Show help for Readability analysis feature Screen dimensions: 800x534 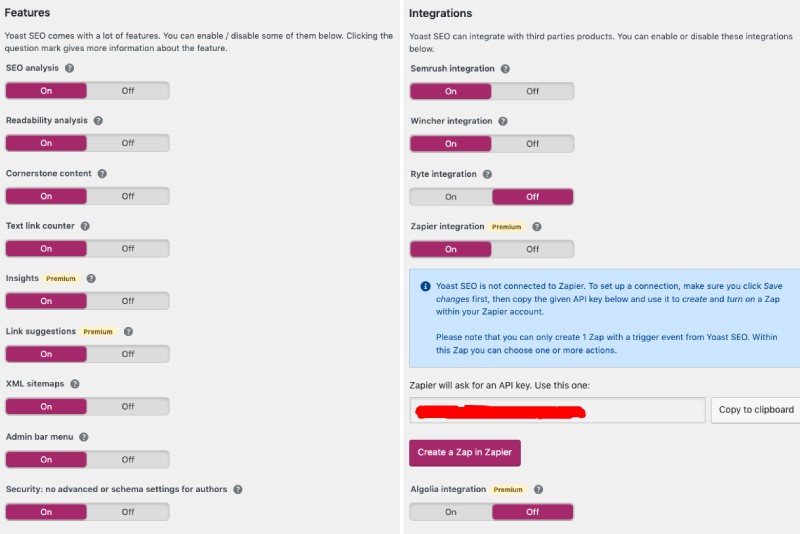98,120
